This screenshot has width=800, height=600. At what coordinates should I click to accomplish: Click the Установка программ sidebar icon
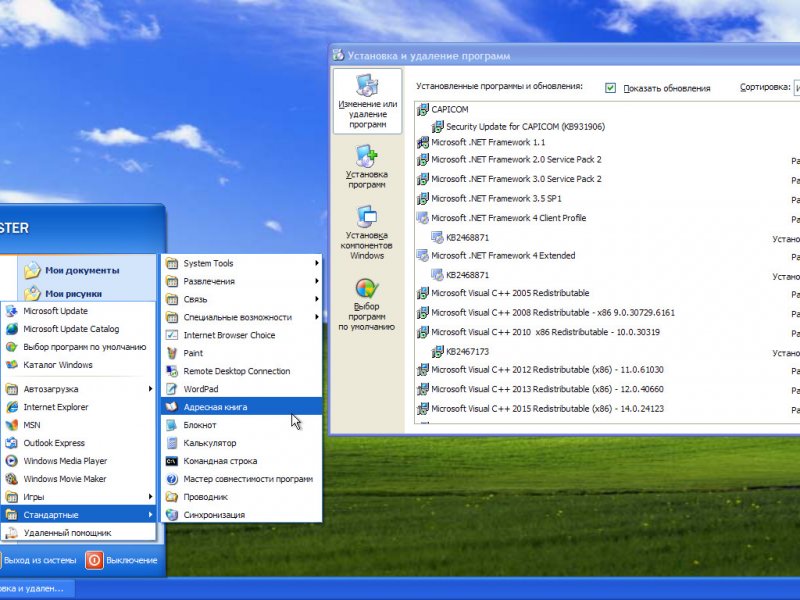pyautogui.click(x=367, y=156)
